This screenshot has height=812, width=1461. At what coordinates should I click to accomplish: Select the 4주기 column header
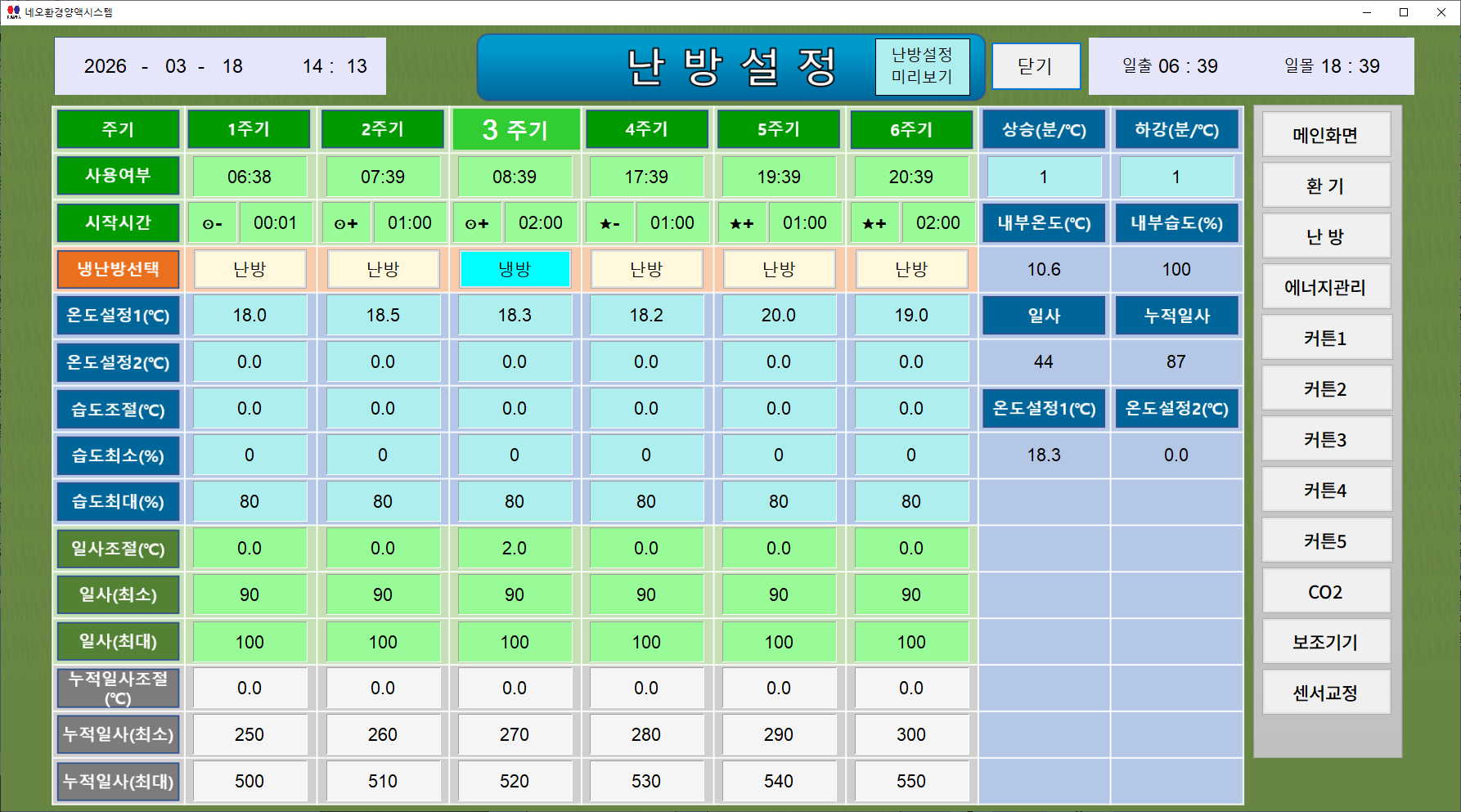pos(646,129)
